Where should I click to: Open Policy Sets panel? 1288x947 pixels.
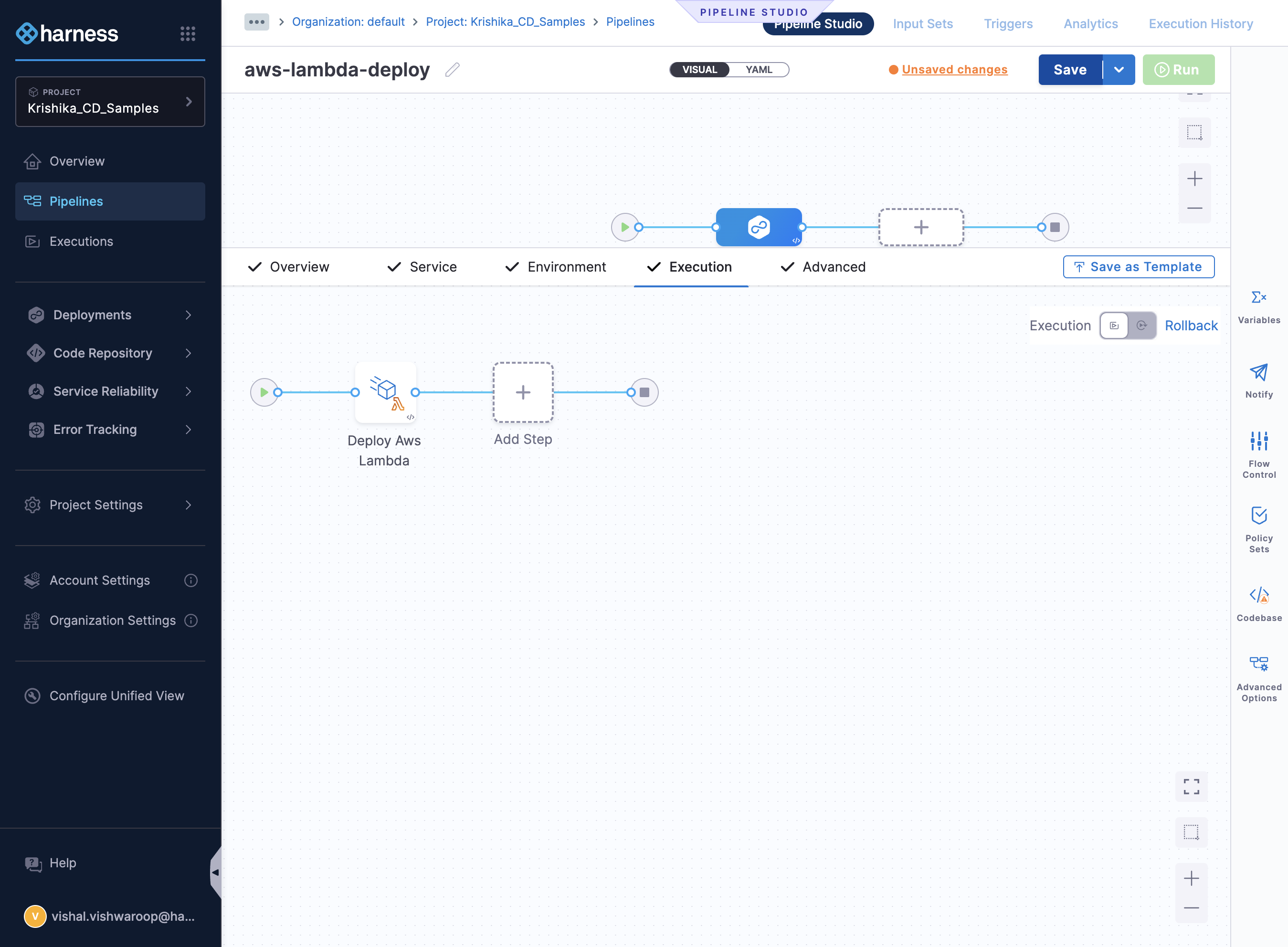point(1259,529)
